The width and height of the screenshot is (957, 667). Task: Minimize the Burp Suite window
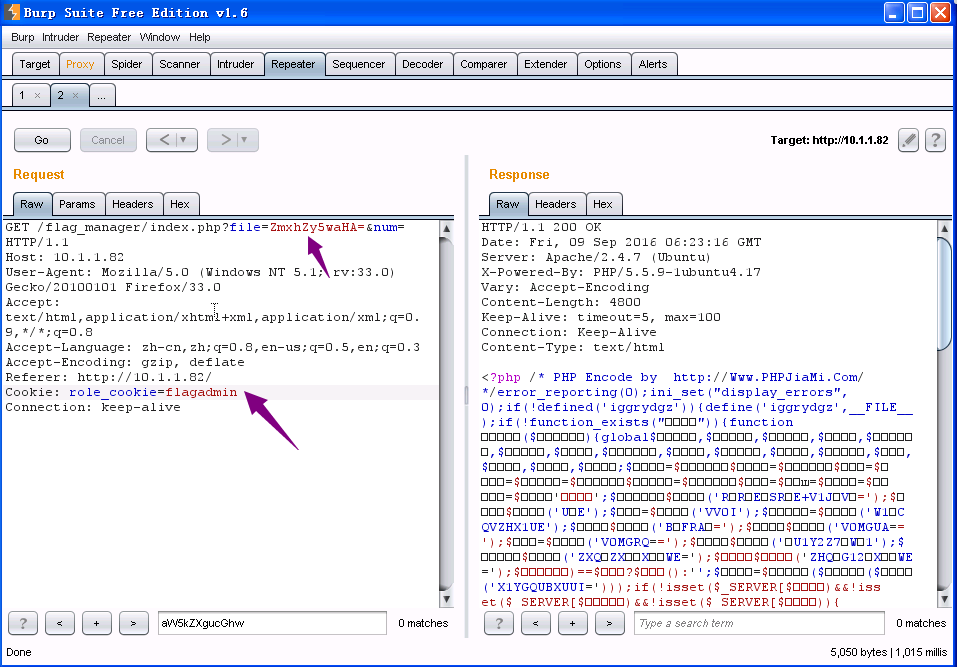point(894,13)
